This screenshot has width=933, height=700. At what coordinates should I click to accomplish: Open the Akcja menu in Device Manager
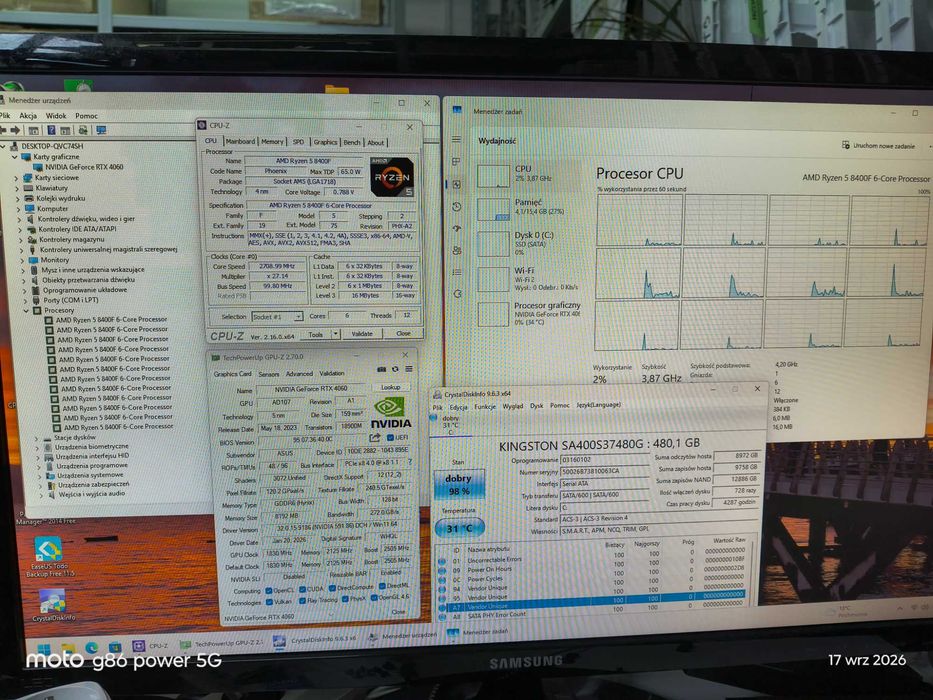(28, 115)
